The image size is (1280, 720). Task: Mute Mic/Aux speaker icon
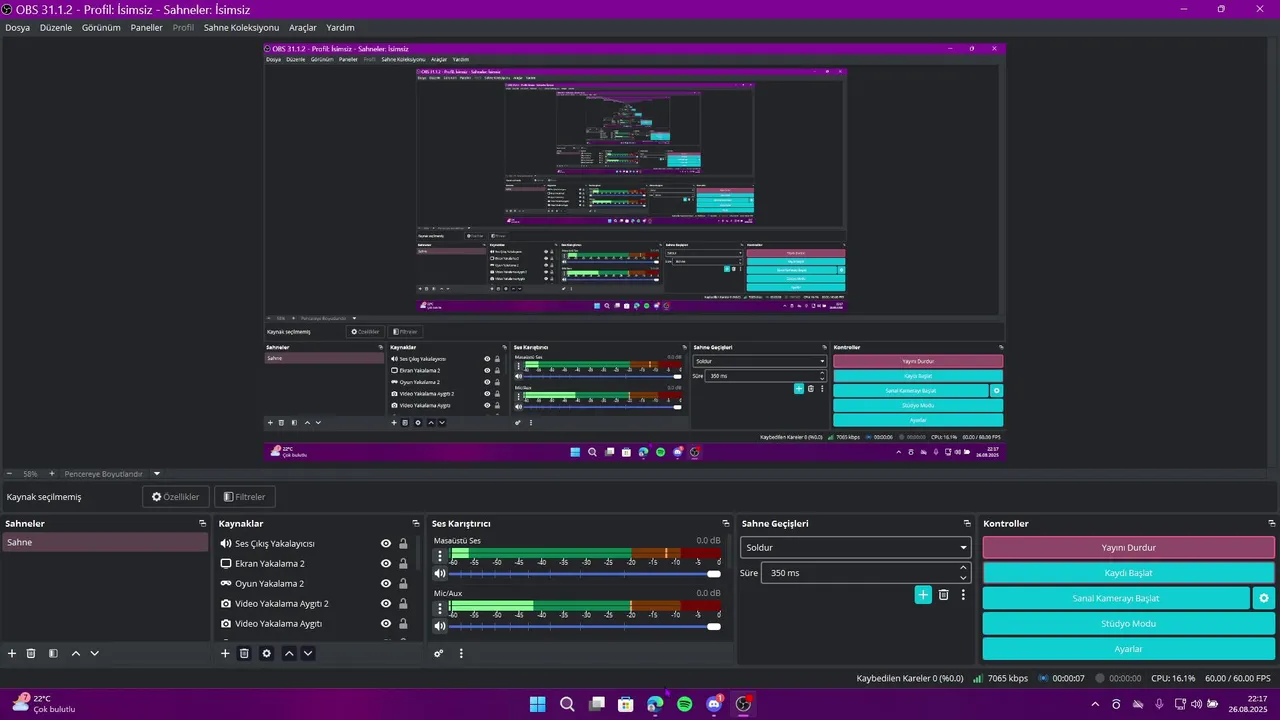click(439, 627)
